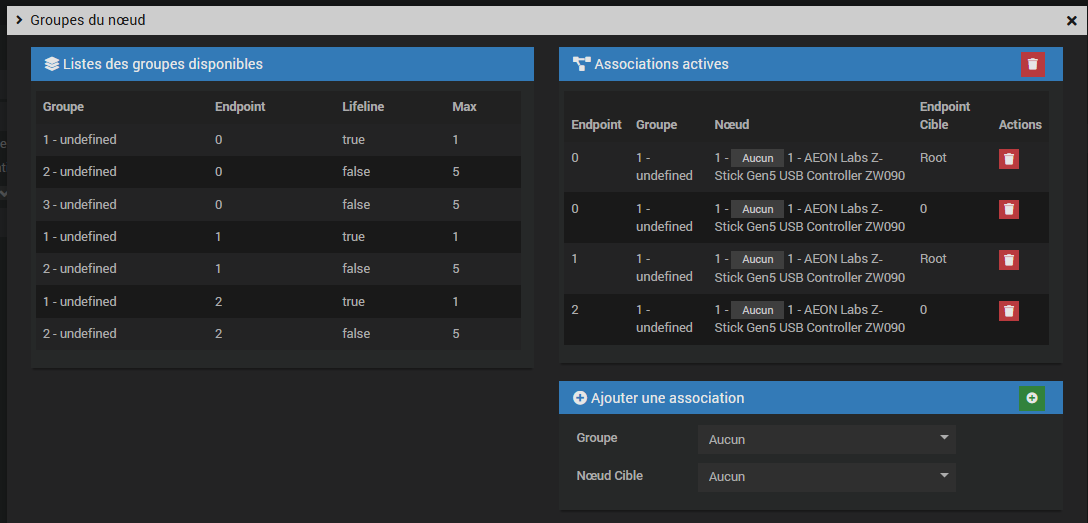The image size is (1088, 523).
Task: Click the Aucun label in endpoint 2 row
Action: coord(757,311)
